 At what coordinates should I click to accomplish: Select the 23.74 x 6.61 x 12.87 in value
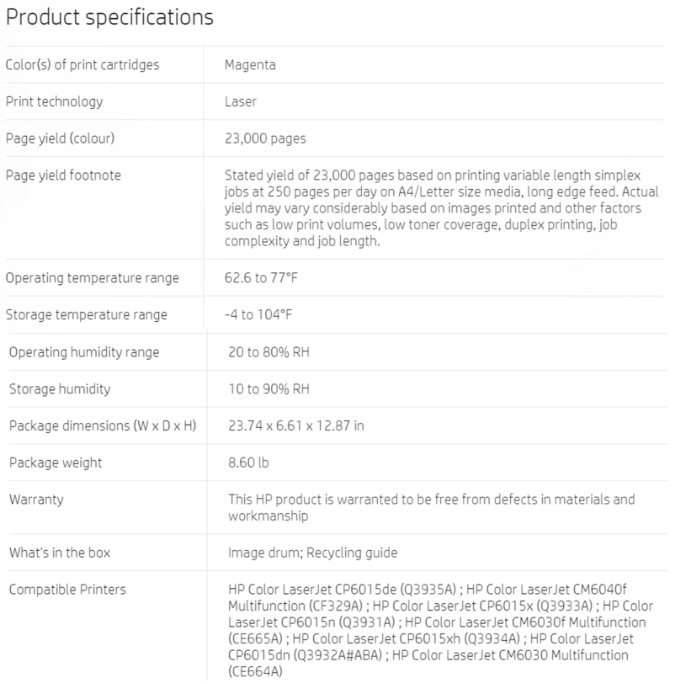pos(296,426)
